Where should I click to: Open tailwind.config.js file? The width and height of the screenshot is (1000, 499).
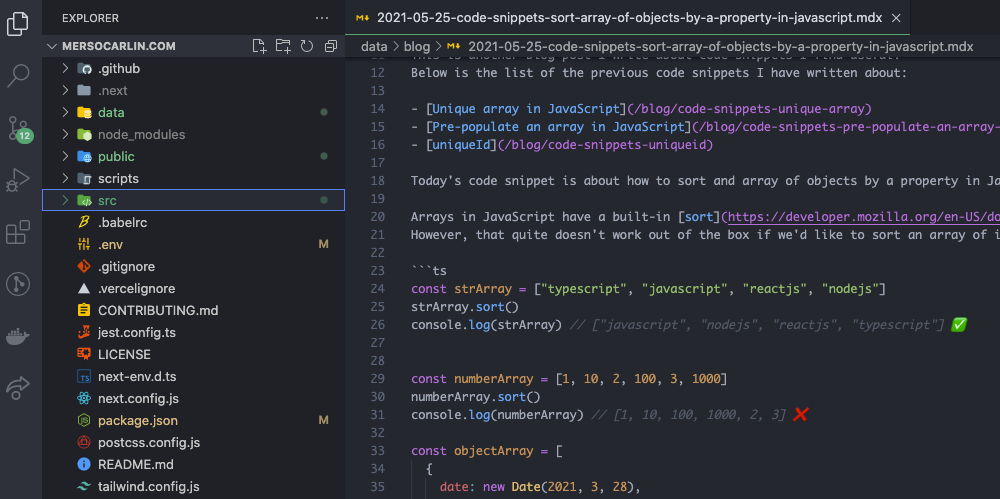pyautogui.click(x=194, y=487)
